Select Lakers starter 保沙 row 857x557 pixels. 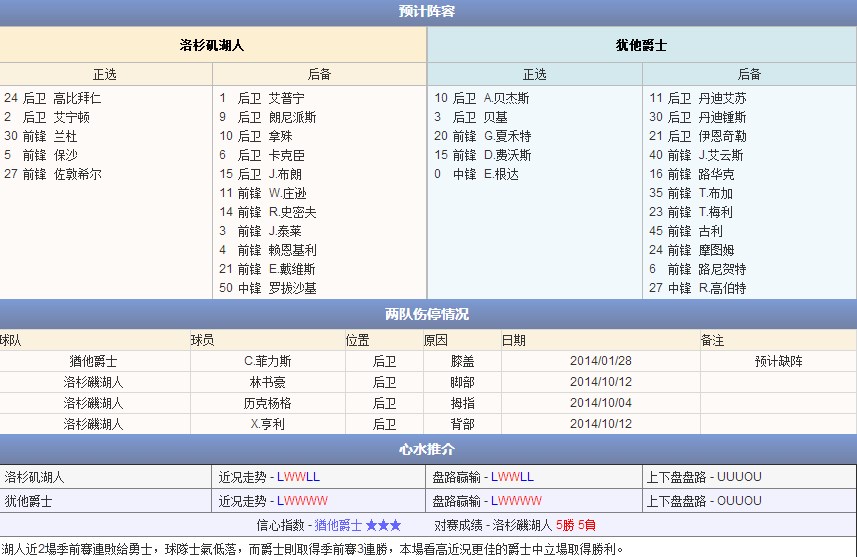click(x=40, y=155)
